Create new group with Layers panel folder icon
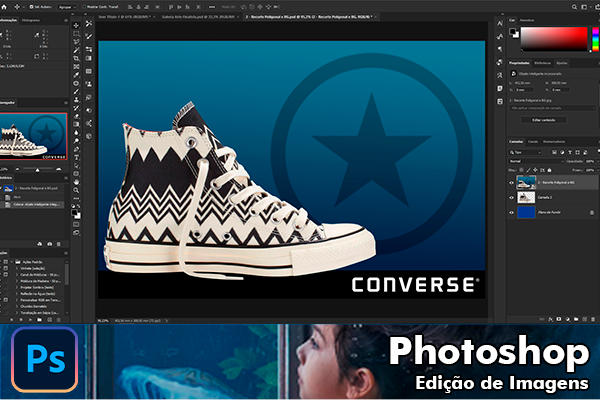This screenshot has width=600, height=400. tap(576, 319)
